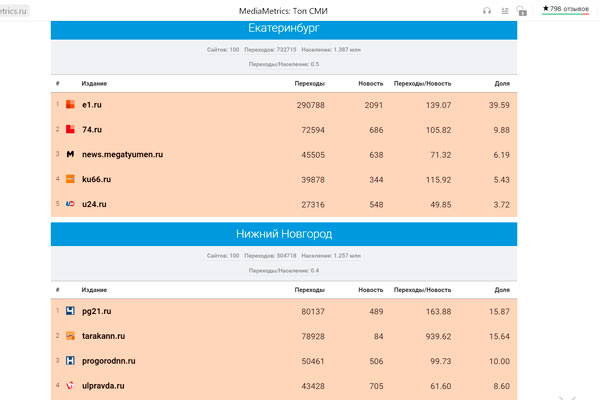This screenshot has width=600, height=400.
Task: Click the Нижний Новгород blue section header
Action: point(283,234)
